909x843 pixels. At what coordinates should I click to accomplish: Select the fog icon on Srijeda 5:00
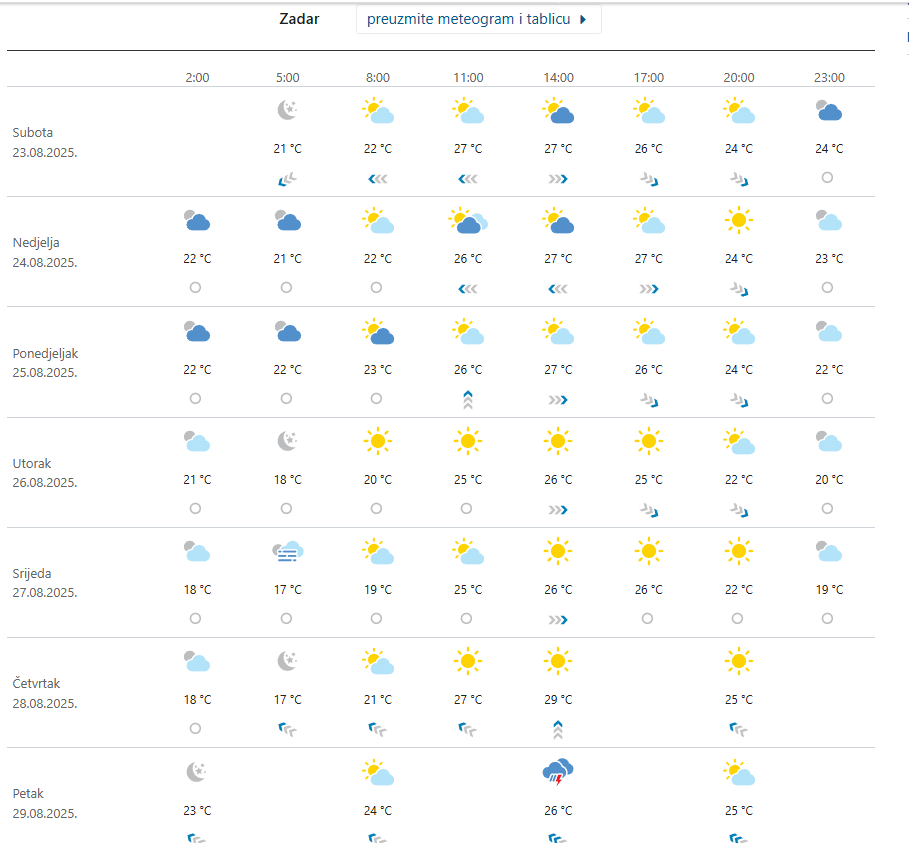[287, 550]
